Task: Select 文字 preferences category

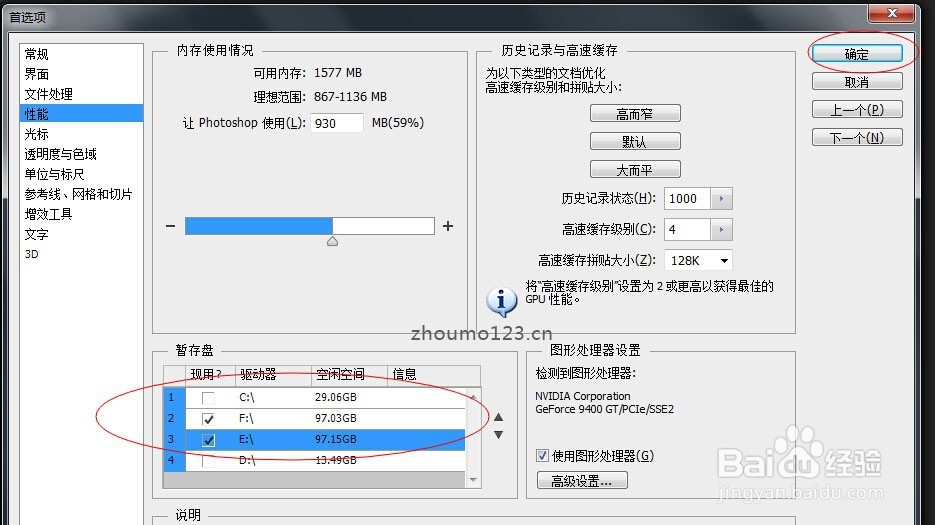Action: pyautogui.click(x=36, y=234)
